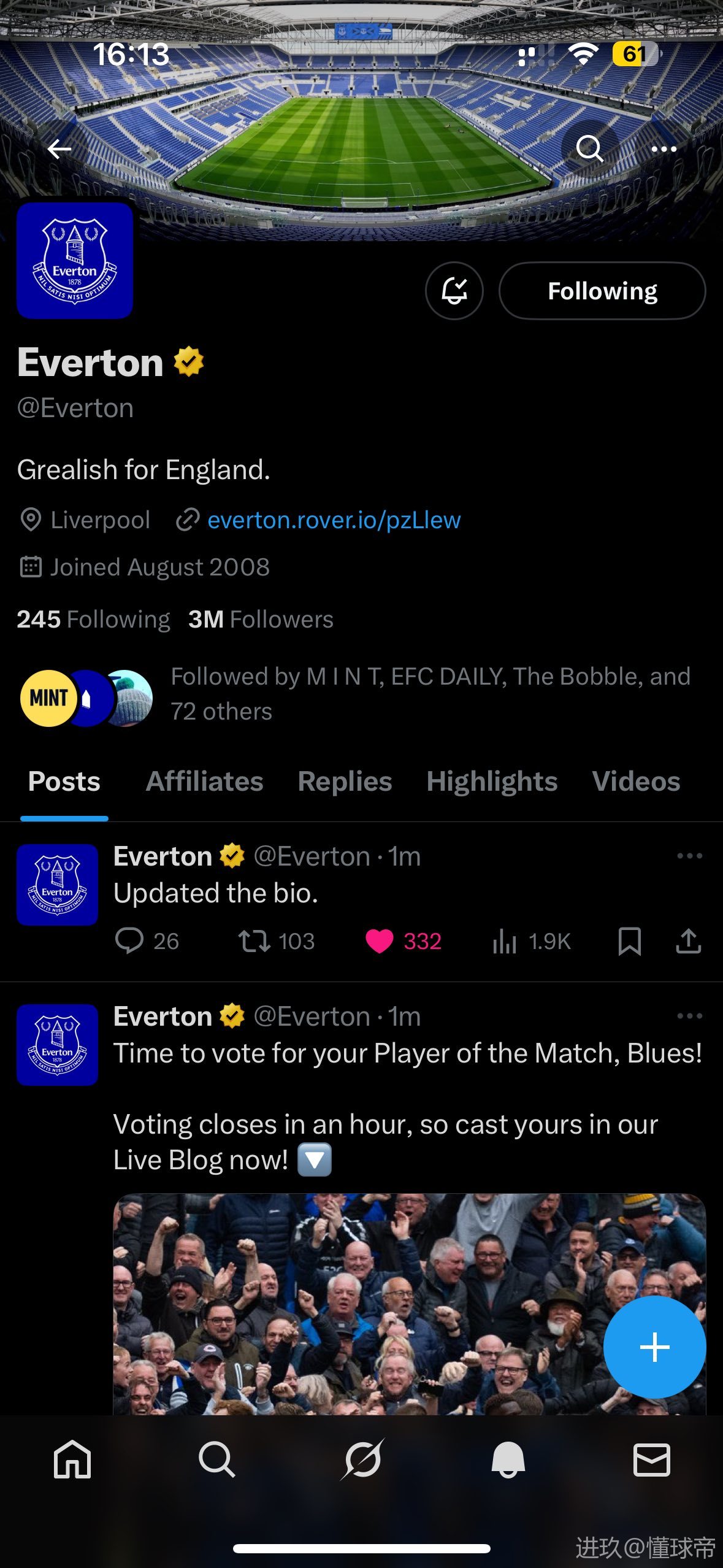The width and height of the screenshot is (723, 1568).
Task: Open the Grok tab in bottom bar
Action: coord(362,1459)
